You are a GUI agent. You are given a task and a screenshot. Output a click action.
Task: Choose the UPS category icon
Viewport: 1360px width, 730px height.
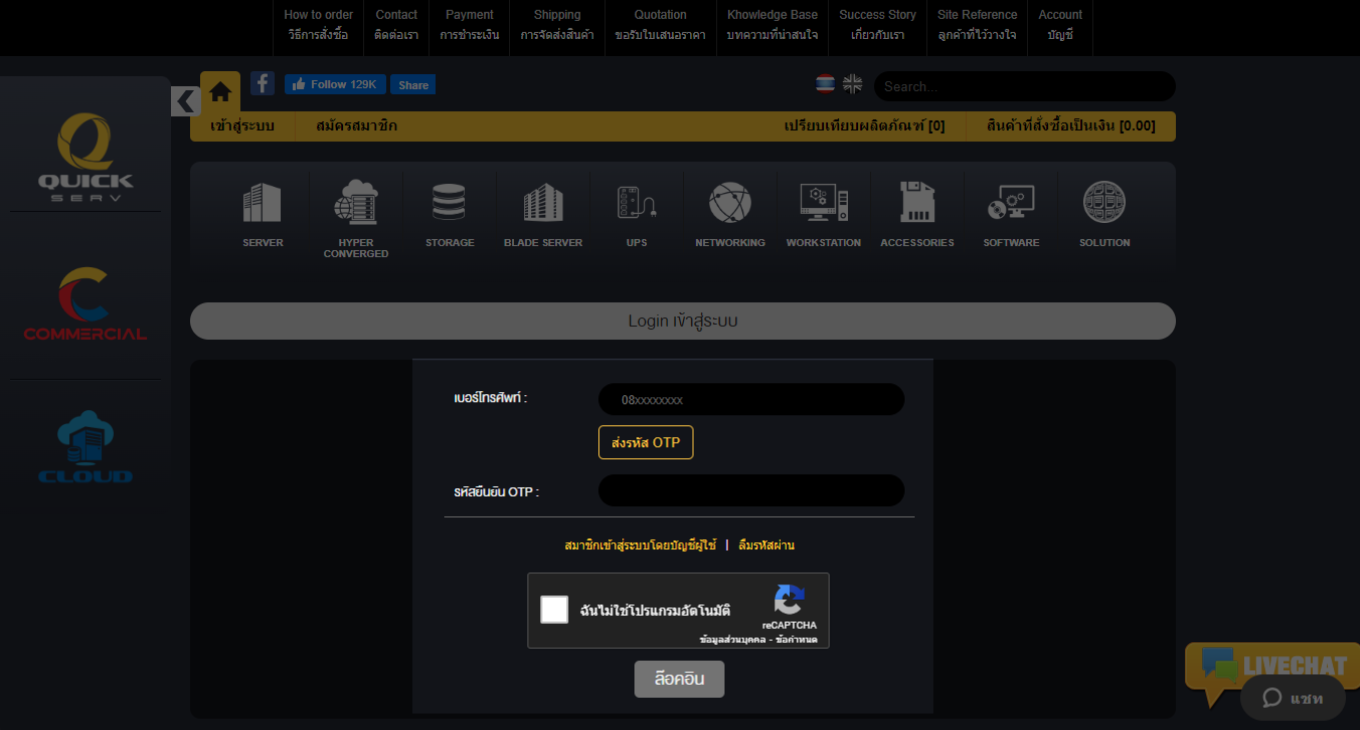click(x=636, y=203)
